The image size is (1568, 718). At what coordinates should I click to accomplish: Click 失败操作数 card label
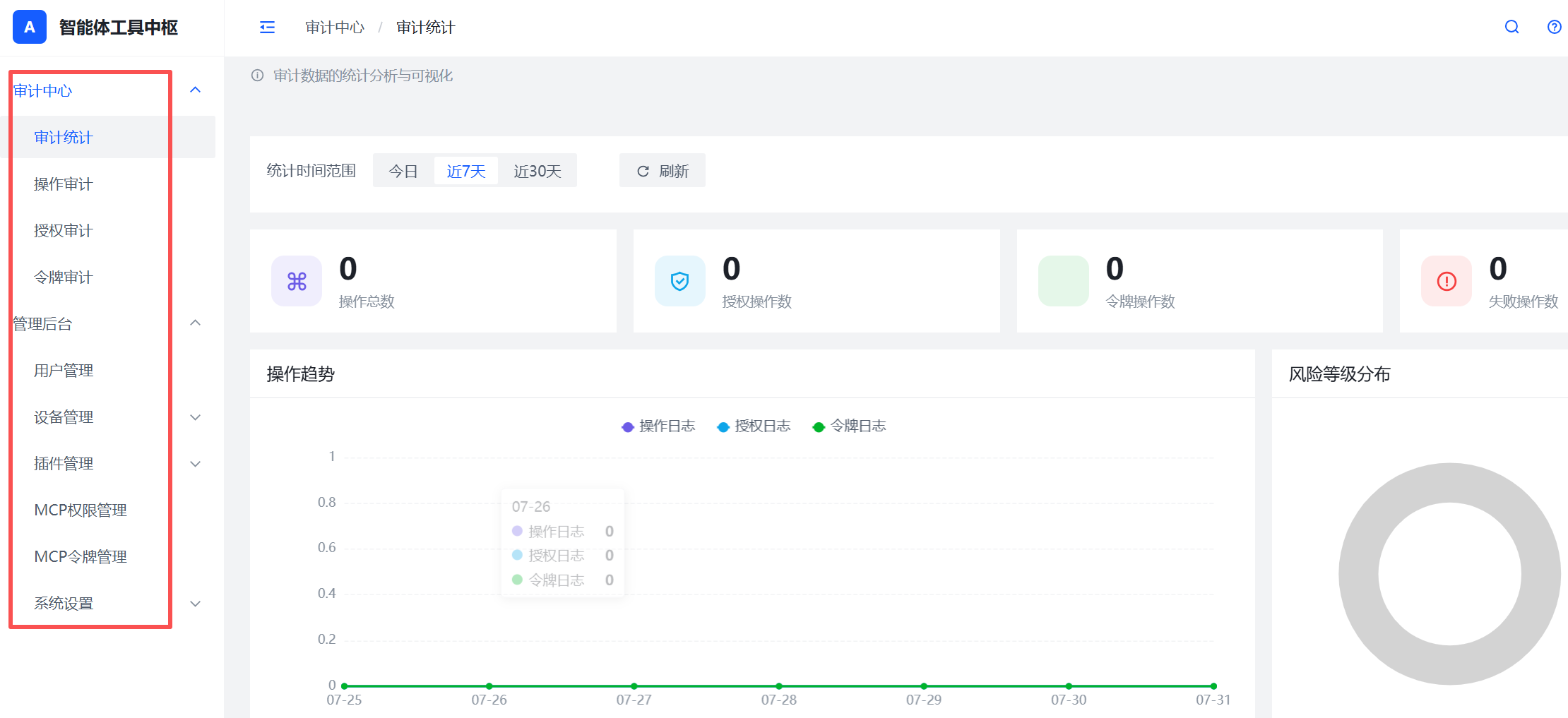1524,301
